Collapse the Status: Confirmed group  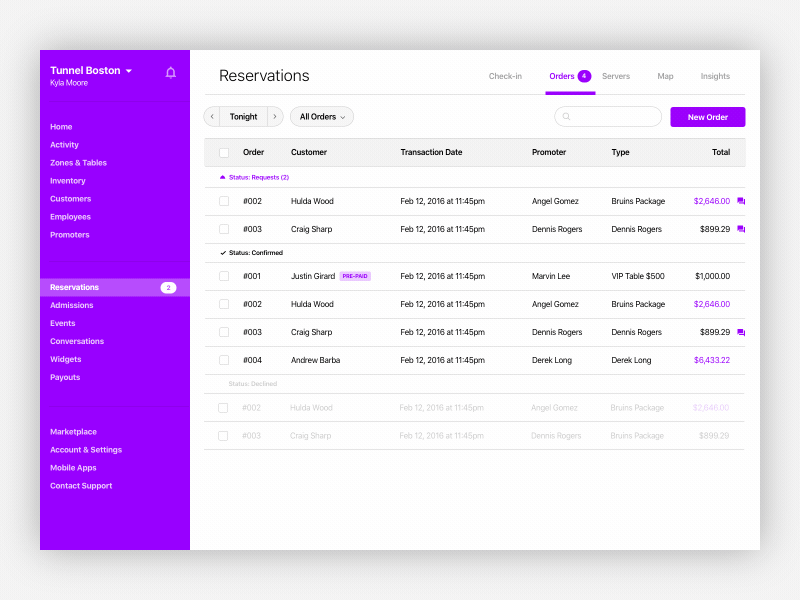(x=222, y=252)
